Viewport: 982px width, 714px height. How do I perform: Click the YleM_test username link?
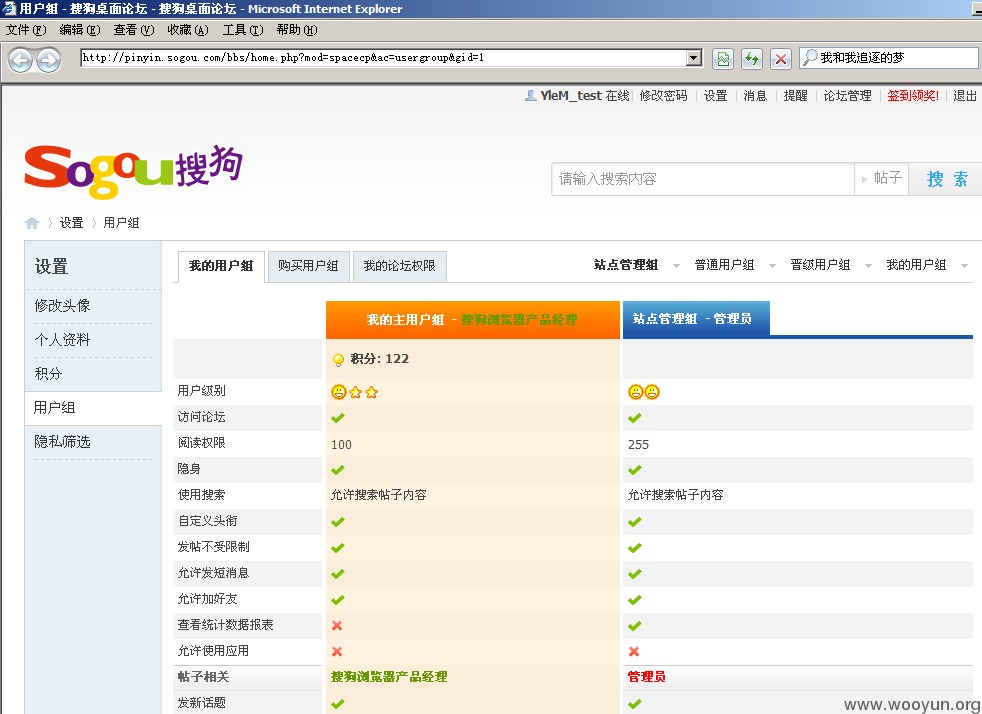point(571,96)
